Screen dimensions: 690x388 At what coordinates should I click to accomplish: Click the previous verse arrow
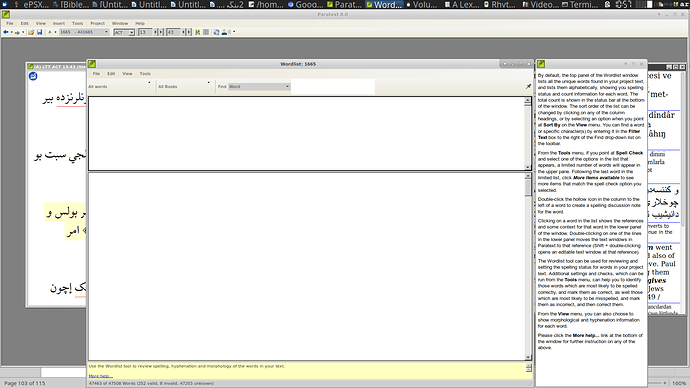click(x=184, y=32)
